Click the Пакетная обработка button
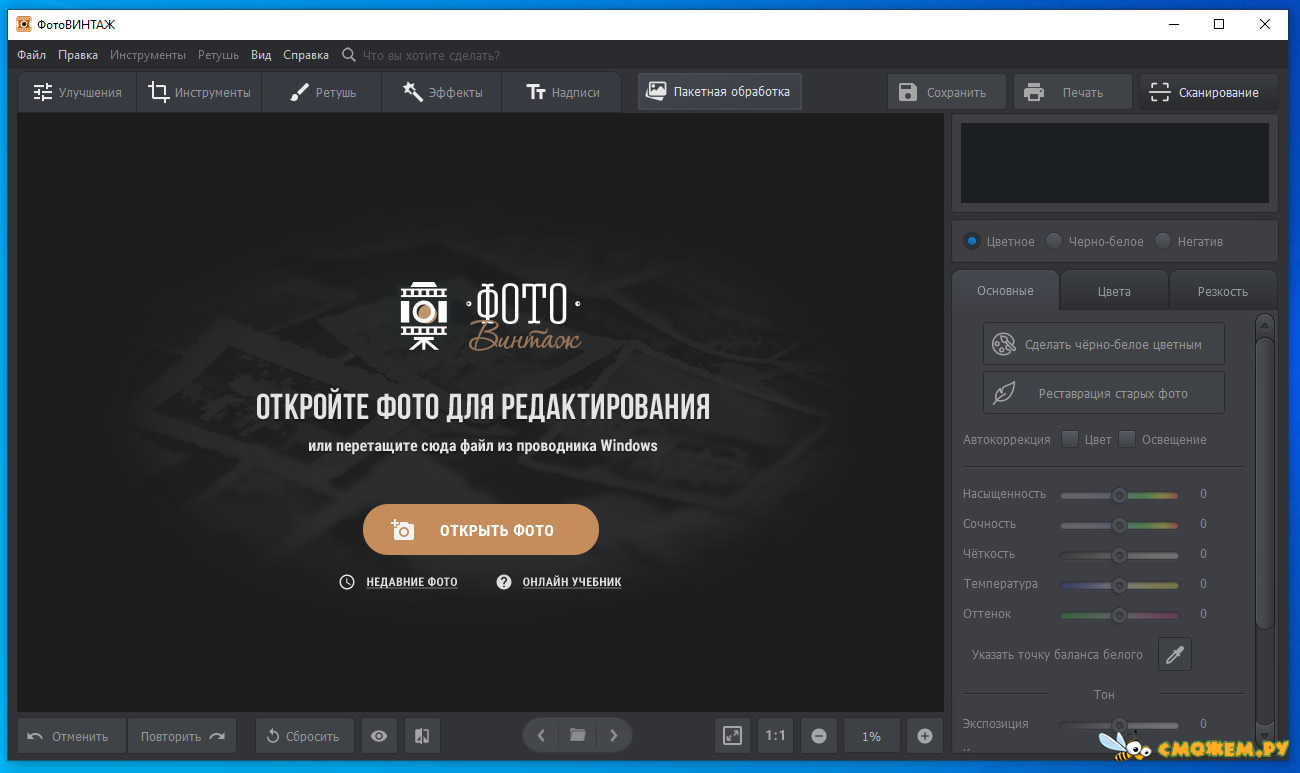Screen dimensions: 1300x773 point(719,91)
